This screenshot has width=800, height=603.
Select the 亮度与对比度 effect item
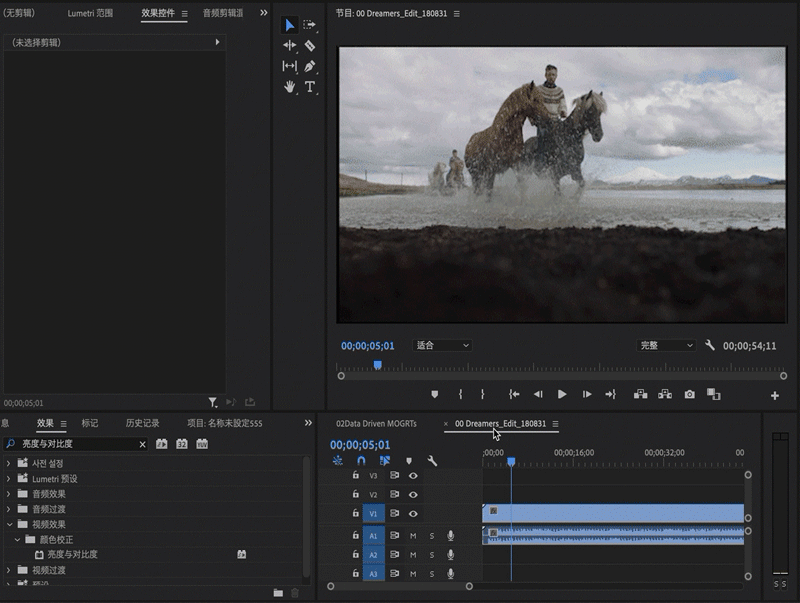click(x=72, y=554)
